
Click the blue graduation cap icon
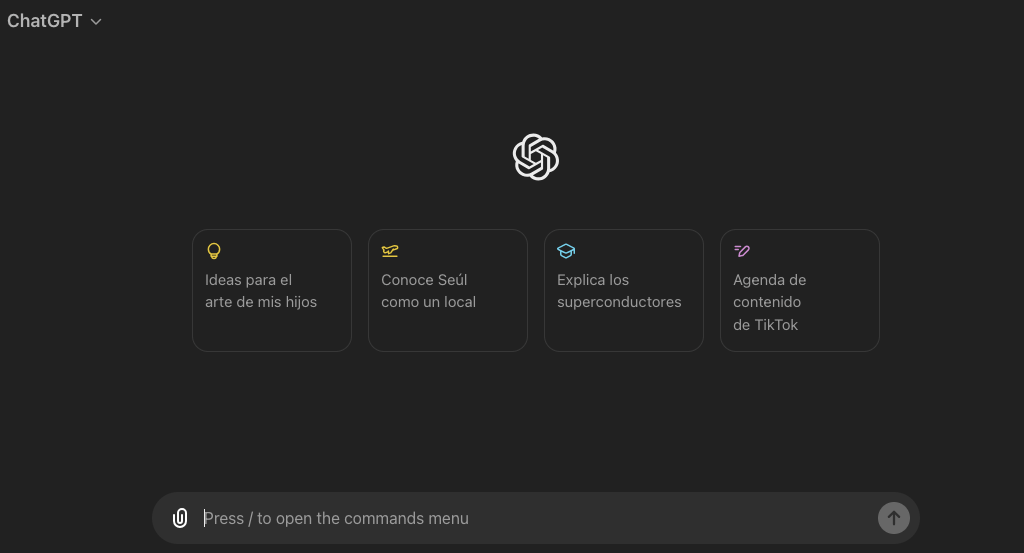pyautogui.click(x=566, y=251)
